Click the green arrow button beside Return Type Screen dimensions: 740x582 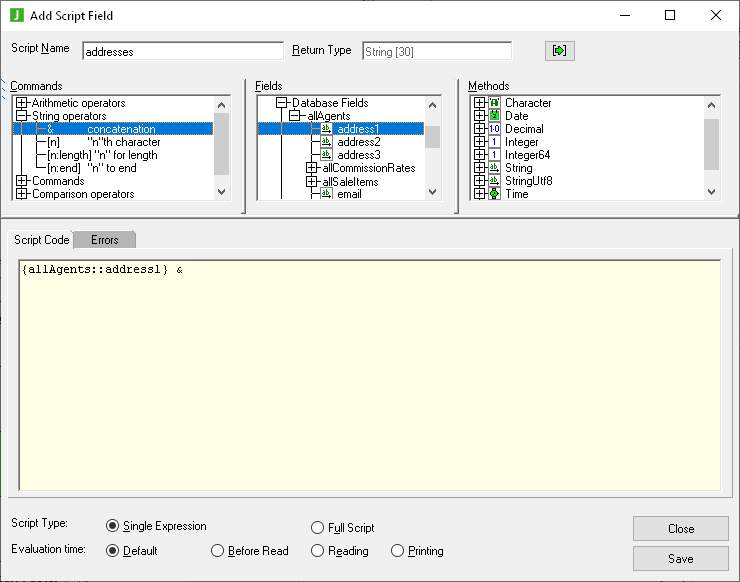coord(559,51)
